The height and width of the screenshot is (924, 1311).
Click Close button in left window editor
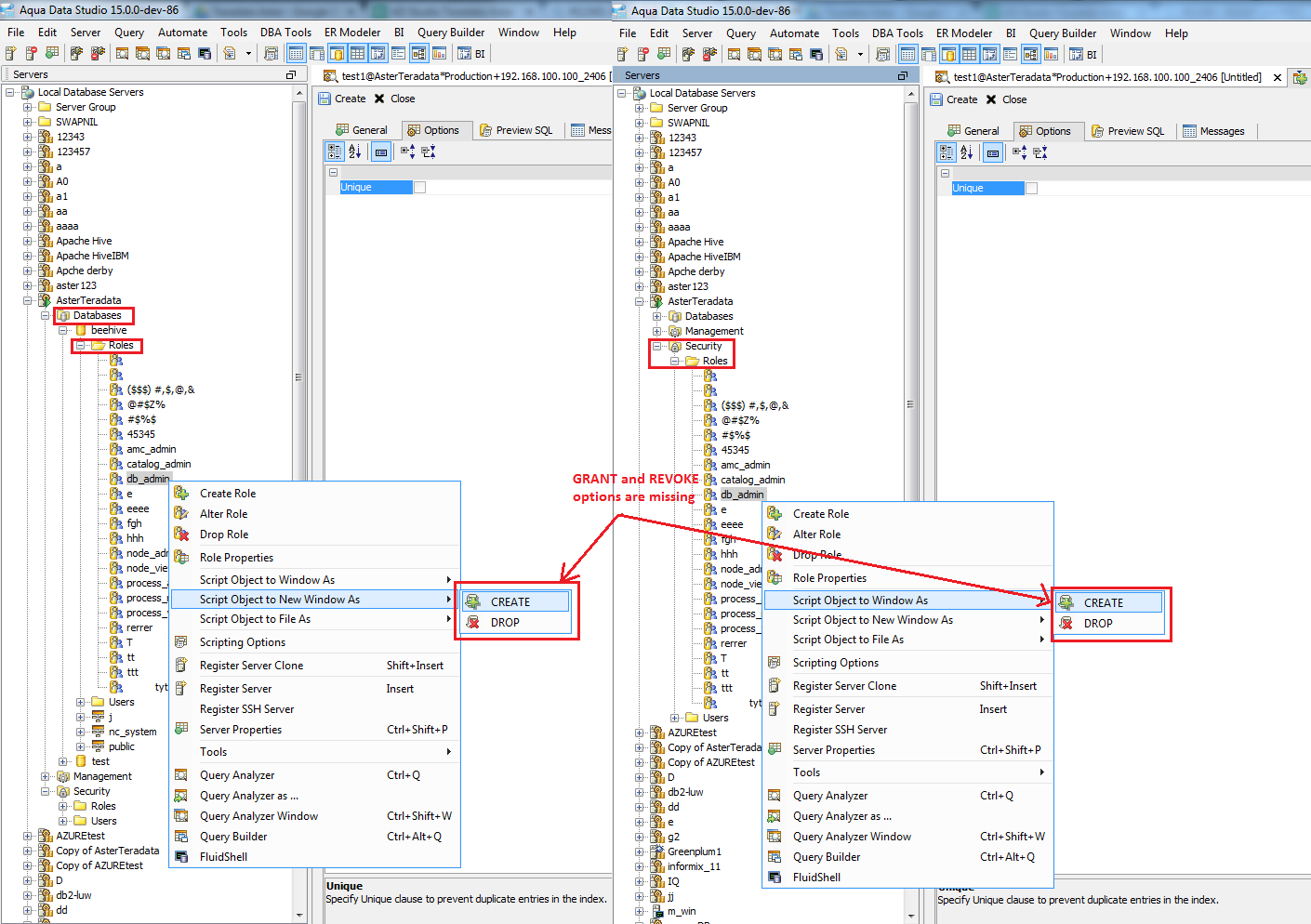(394, 99)
